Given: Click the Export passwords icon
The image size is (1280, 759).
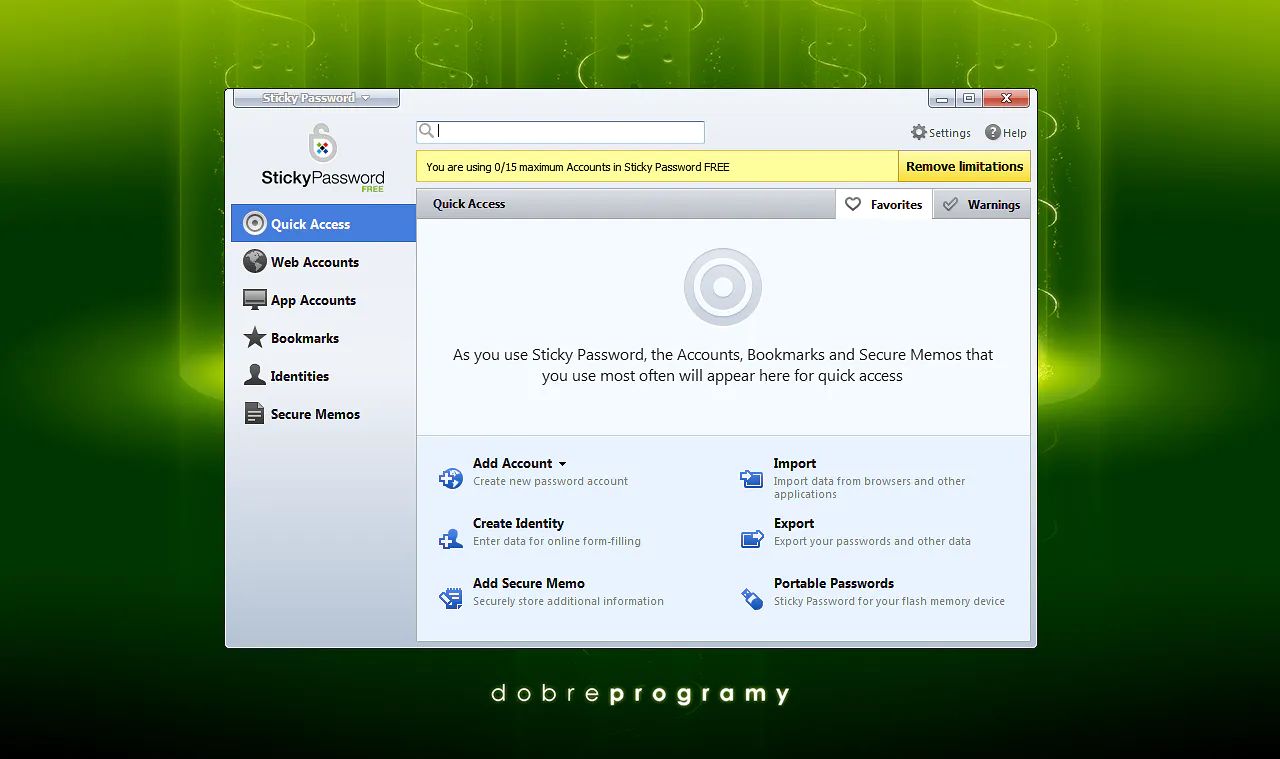Looking at the screenshot, I should tap(751, 538).
